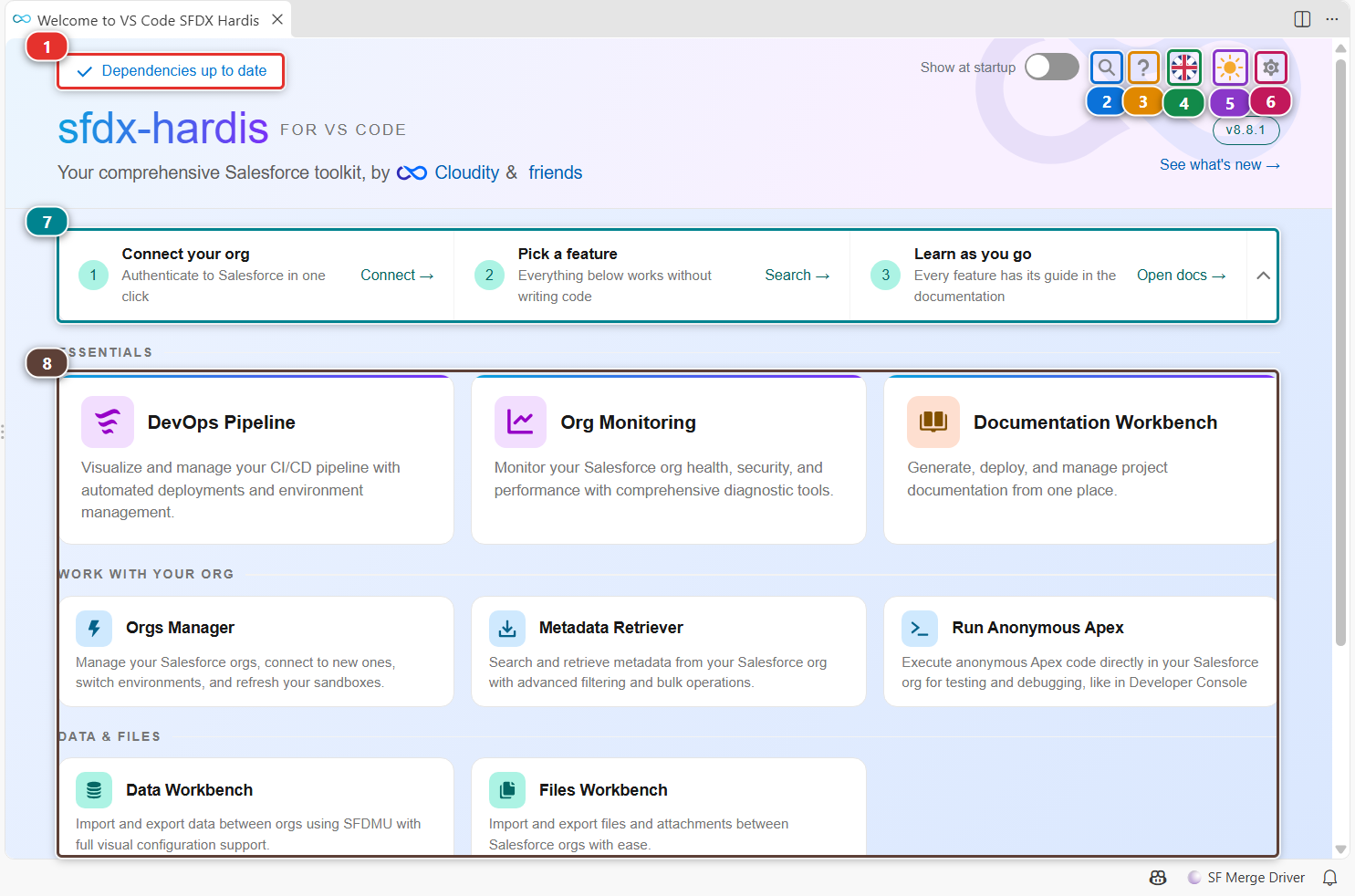Image resolution: width=1355 pixels, height=896 pixels.
Task: Click the scrollbar down arrow
Action: coord(1340,849)
